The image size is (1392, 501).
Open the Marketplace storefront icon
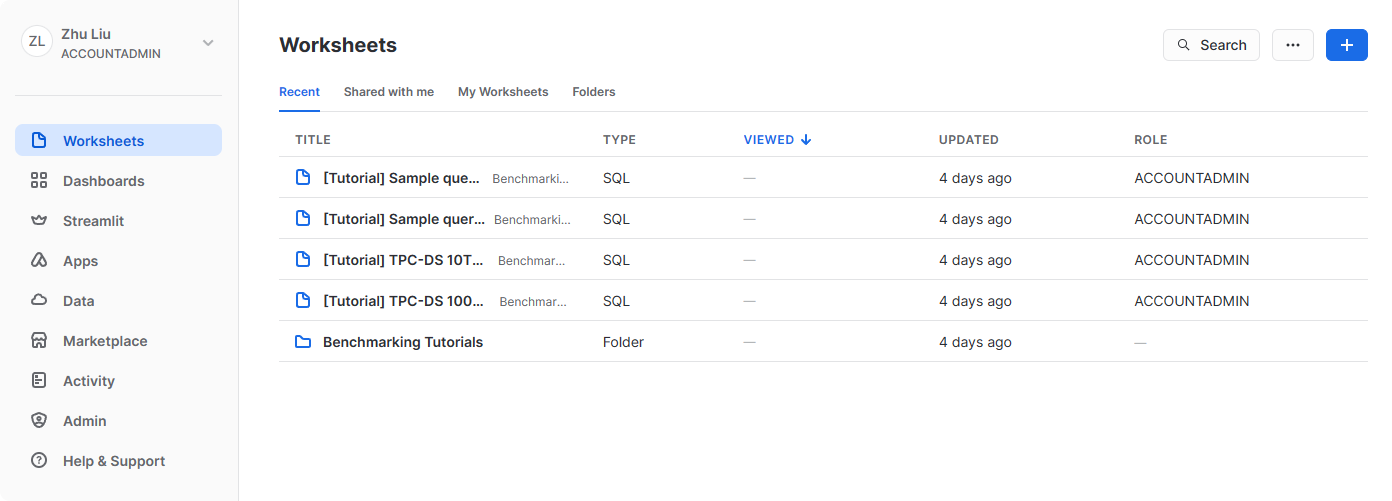[x=39, y=341]
